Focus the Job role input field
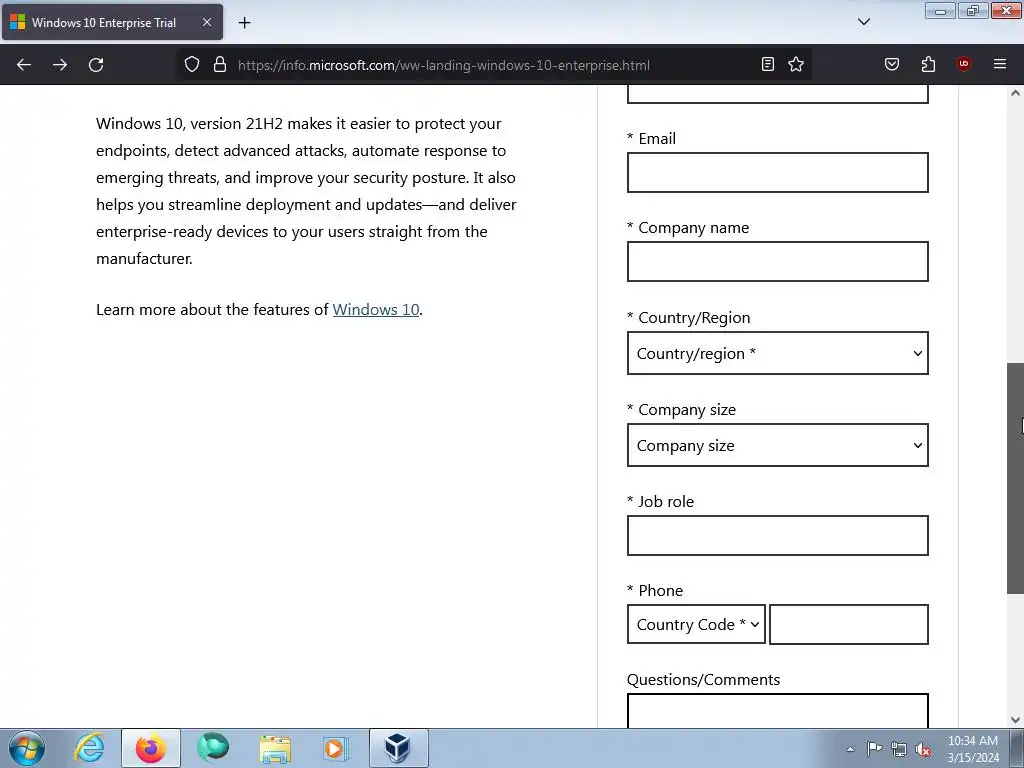 click(x=777, y=536)
